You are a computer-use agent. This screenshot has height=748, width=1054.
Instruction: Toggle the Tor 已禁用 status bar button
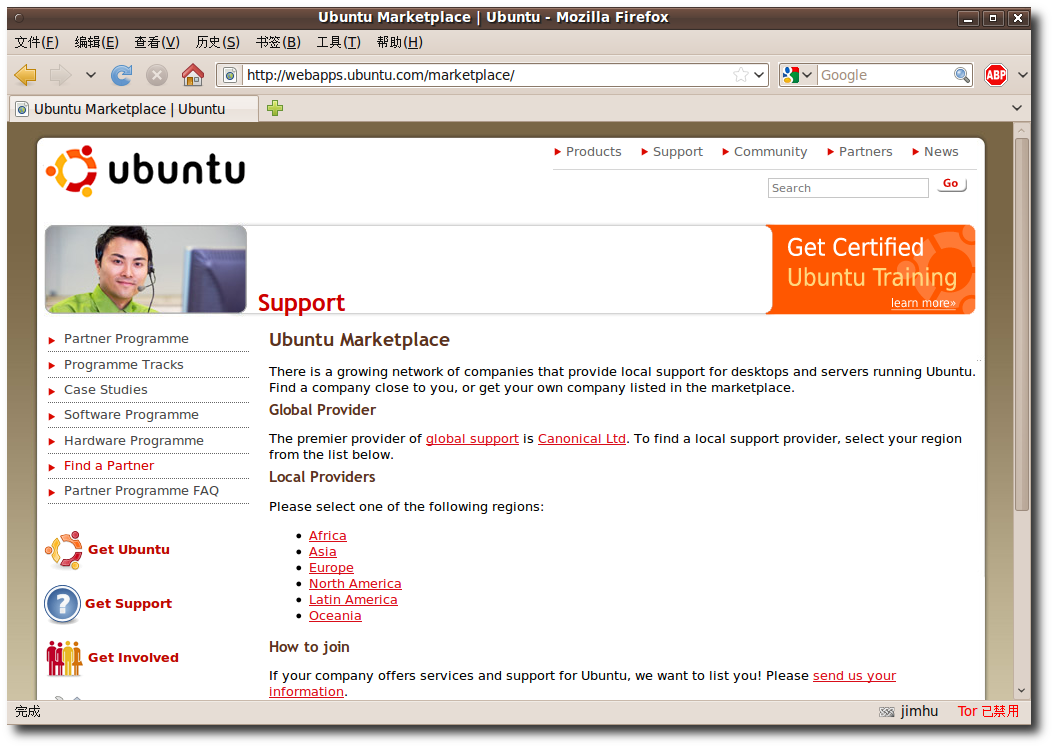[988, 711]
